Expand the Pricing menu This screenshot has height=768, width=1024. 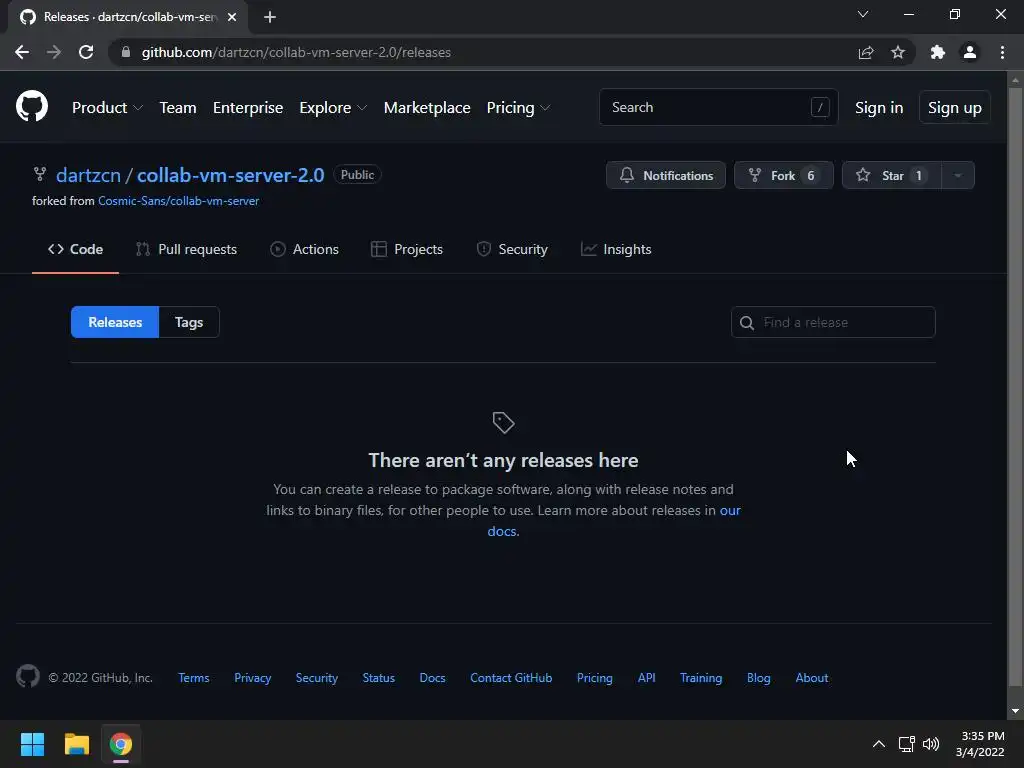pyautogui.click(x=518, y=108)
